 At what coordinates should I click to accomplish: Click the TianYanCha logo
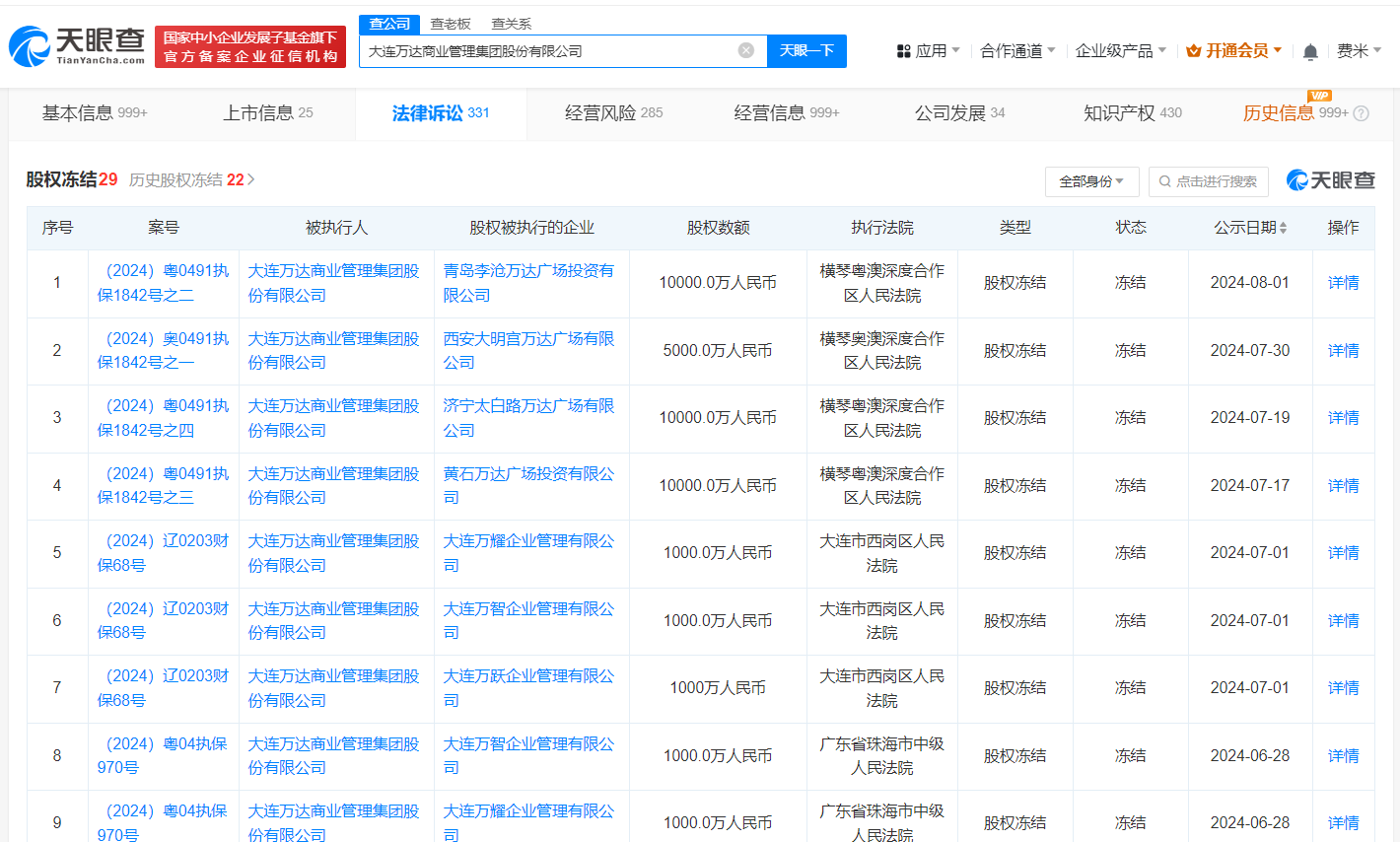74,42
